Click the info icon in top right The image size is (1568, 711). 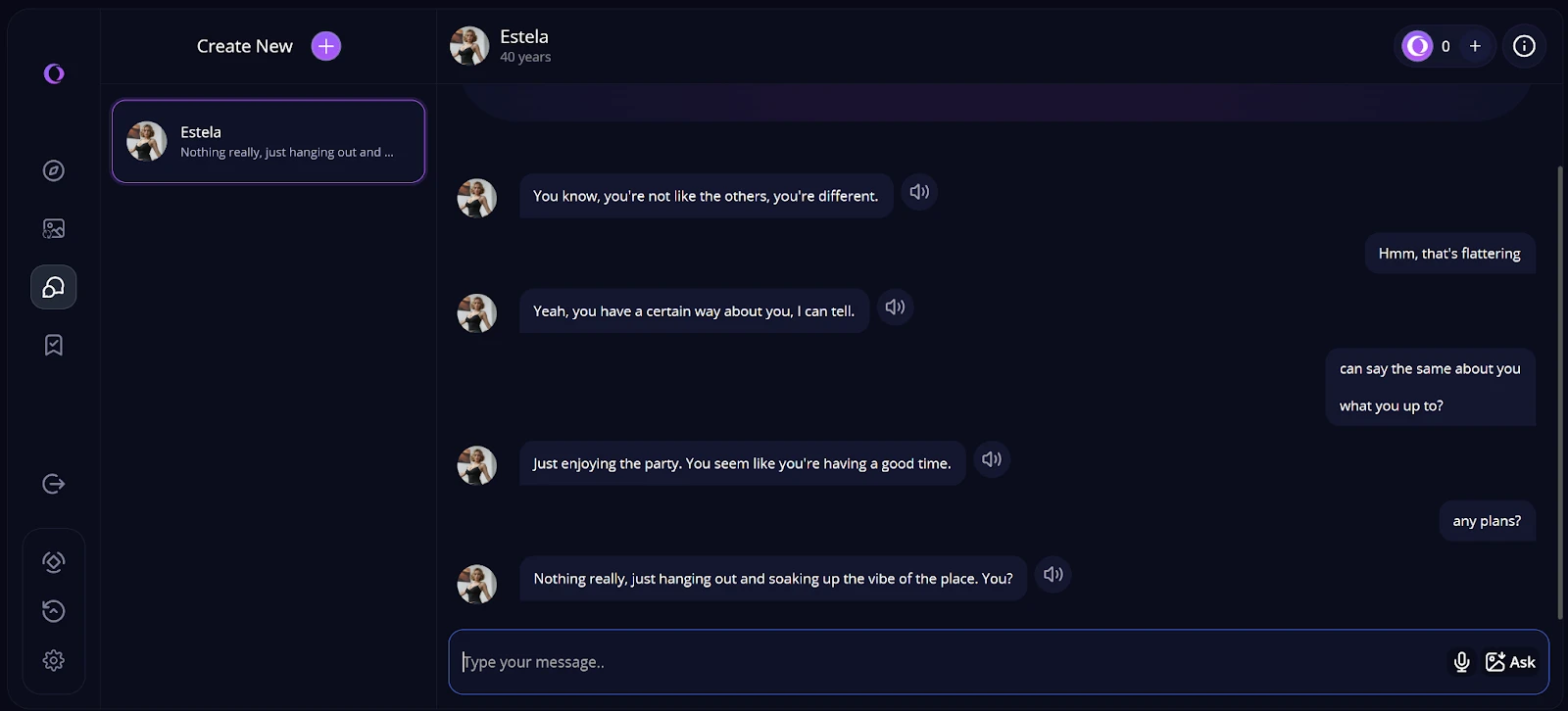click(1524, 46)
